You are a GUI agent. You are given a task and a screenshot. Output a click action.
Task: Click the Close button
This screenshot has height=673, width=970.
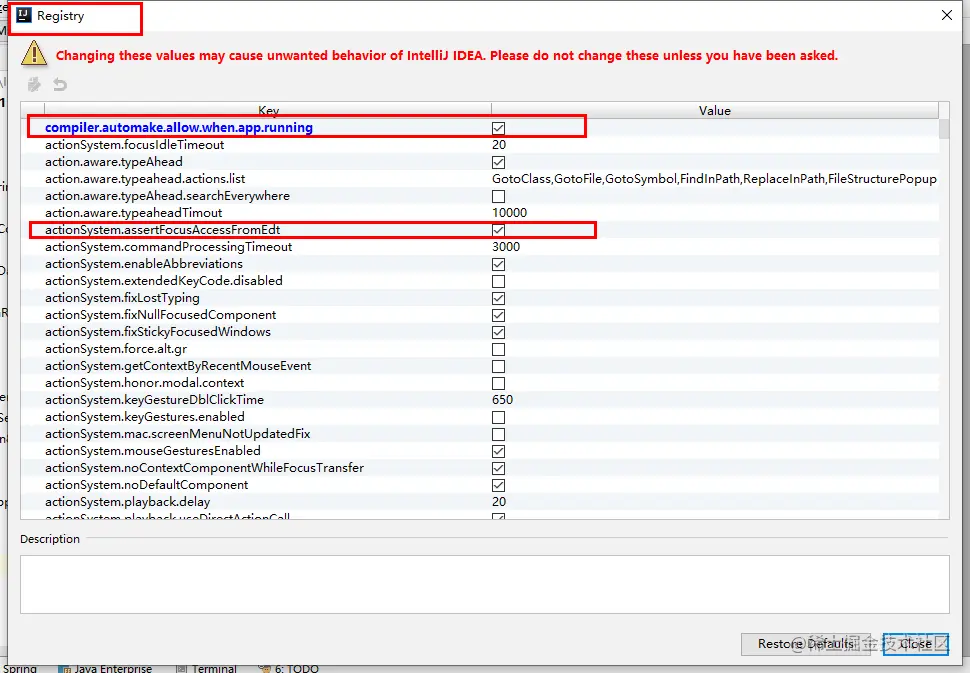pyautogui.click(x=916, y=644)
